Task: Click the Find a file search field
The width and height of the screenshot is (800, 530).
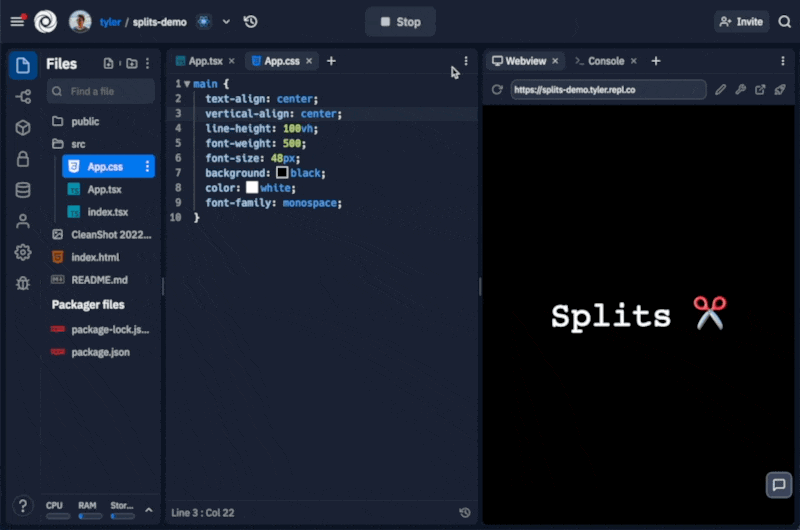Action: click(x=101, y=91)
